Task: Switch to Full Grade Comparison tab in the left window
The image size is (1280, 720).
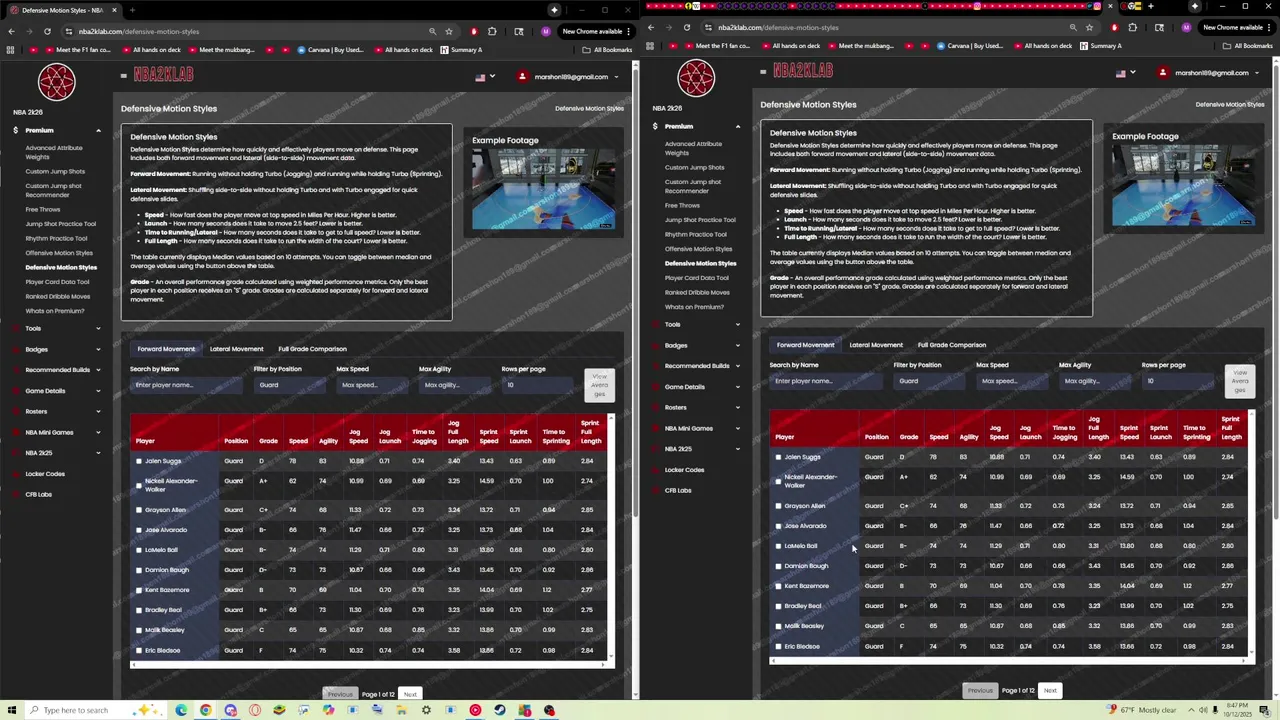Action: 312,349
